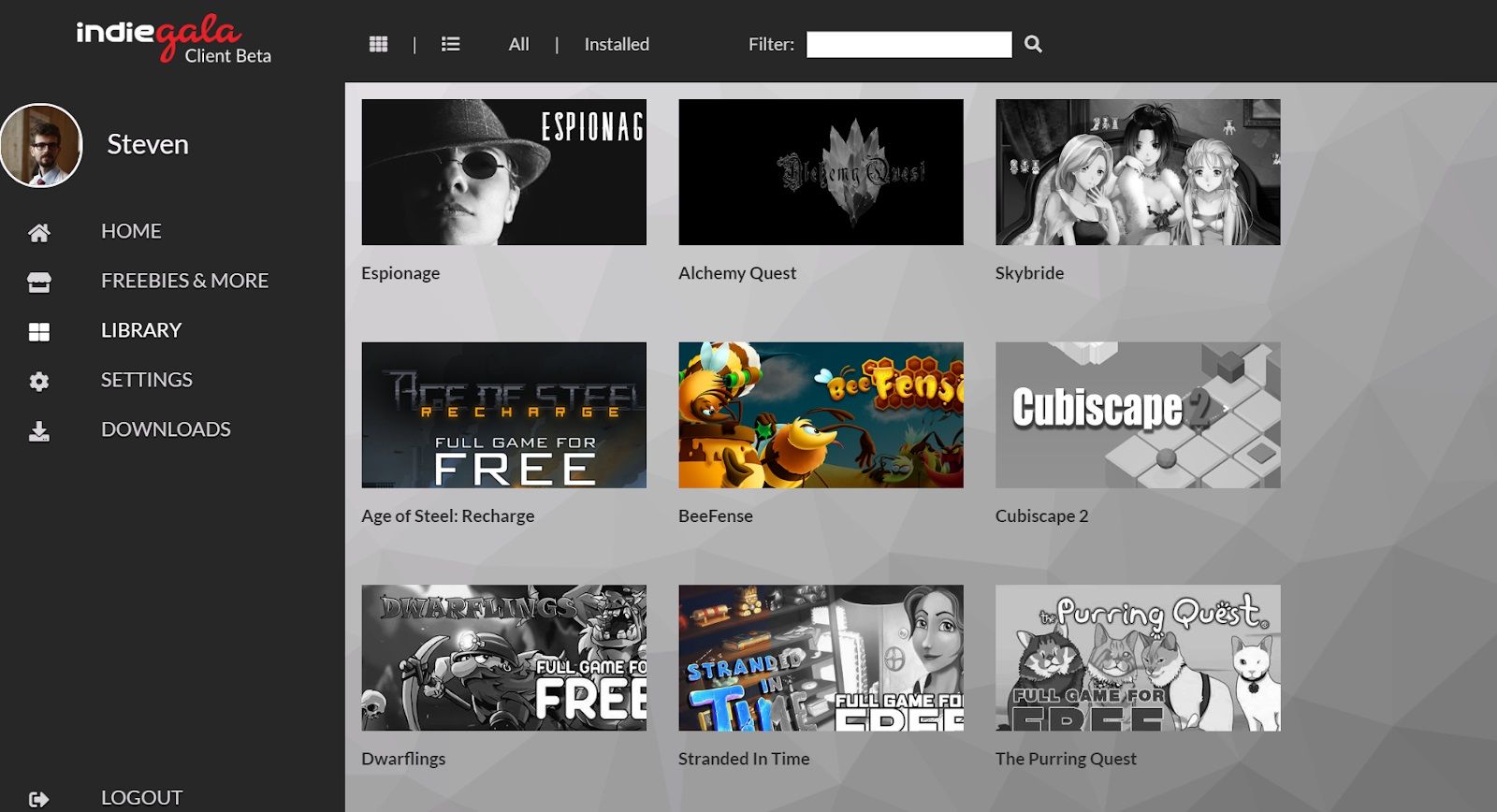The image size is (1497, 812).
Task: Click the Alchemy Quest title text
Action: (737, 273)
